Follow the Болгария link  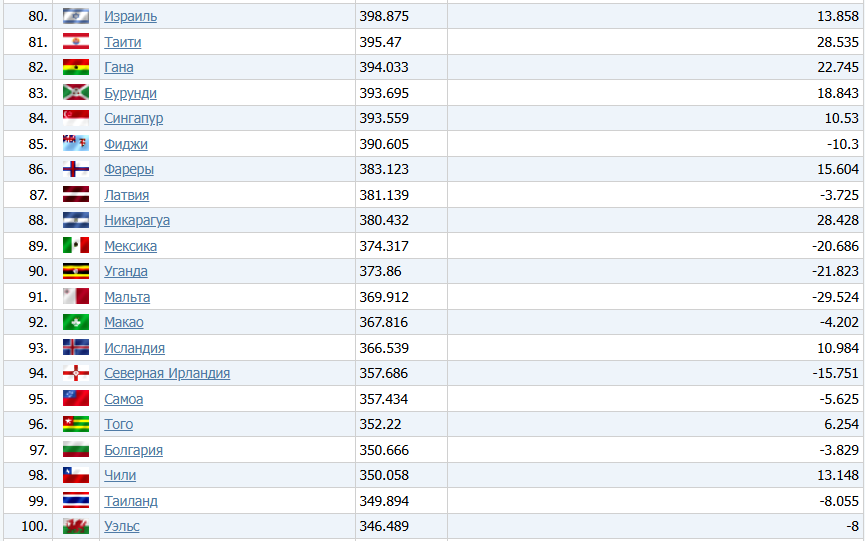[134, 450]
